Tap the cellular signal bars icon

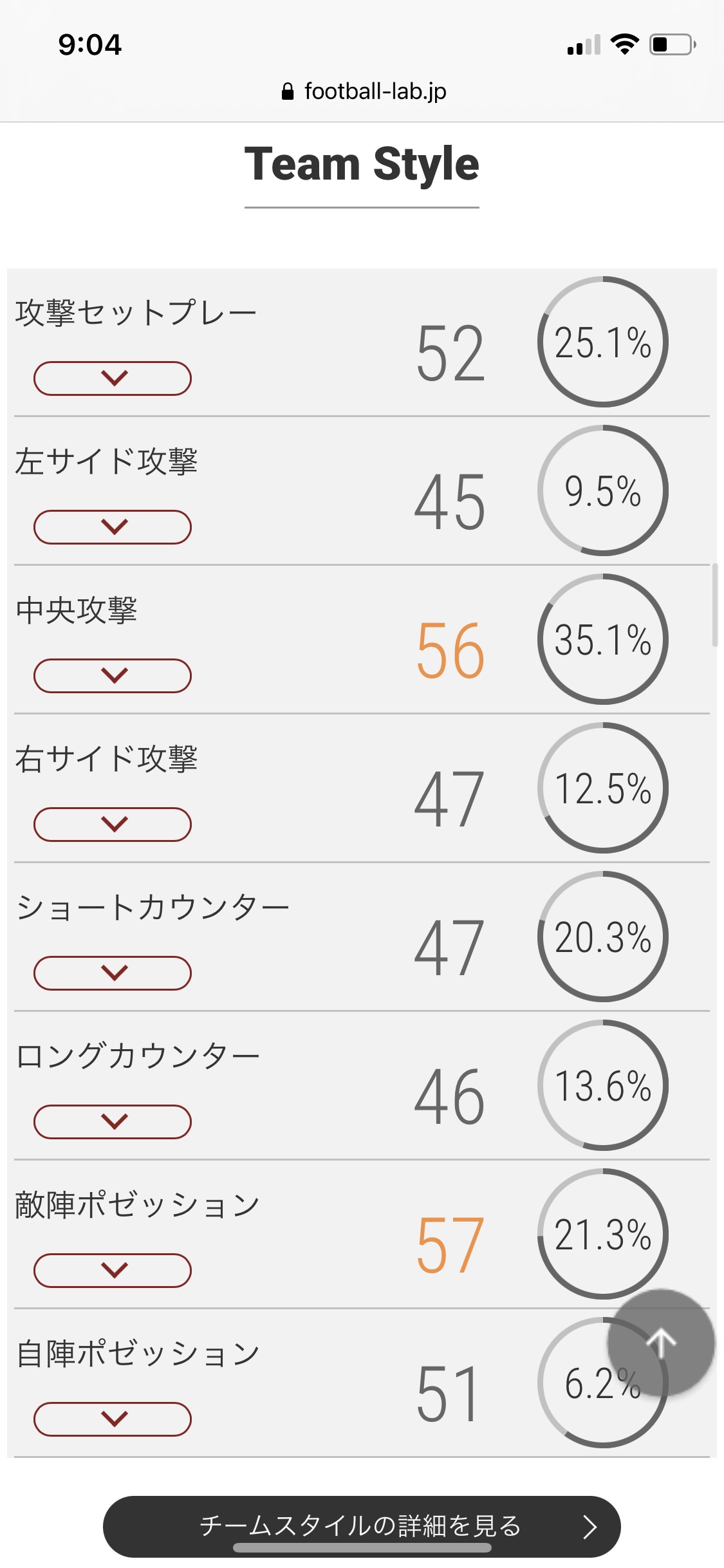(x=584, y=45)
